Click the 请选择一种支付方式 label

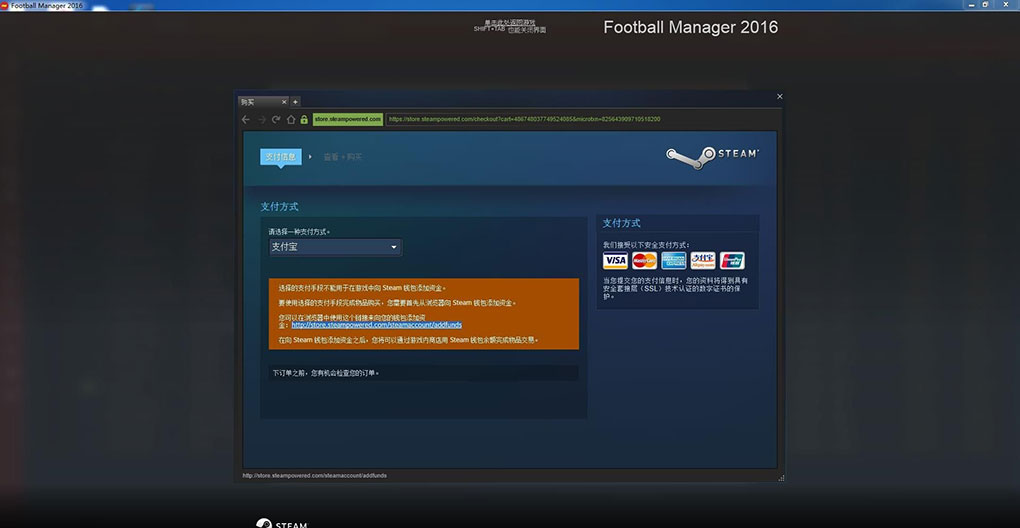299,231
